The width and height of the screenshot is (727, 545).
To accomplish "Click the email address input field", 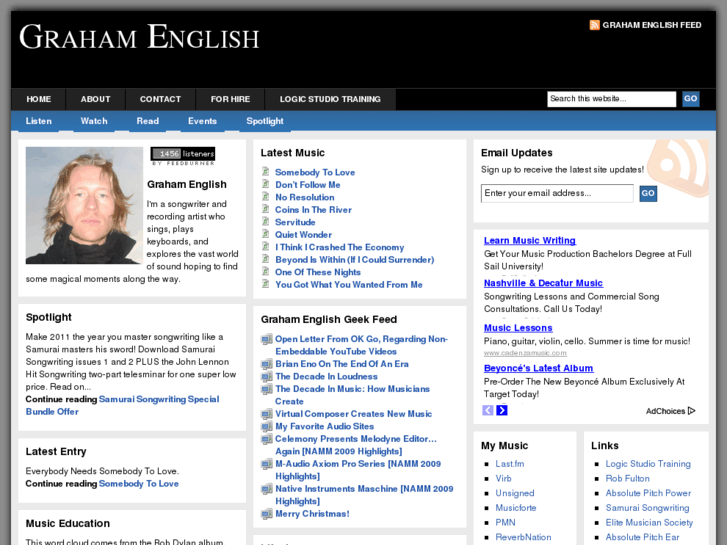I will tap(557, 193).
